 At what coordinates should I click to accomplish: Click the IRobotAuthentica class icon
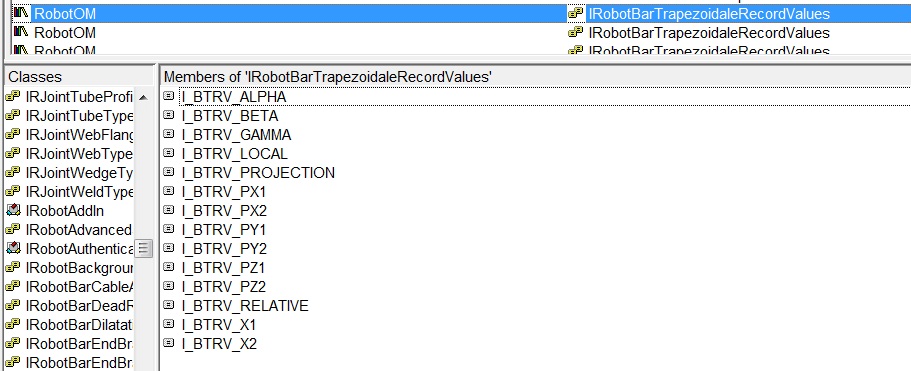pos(13,248)
